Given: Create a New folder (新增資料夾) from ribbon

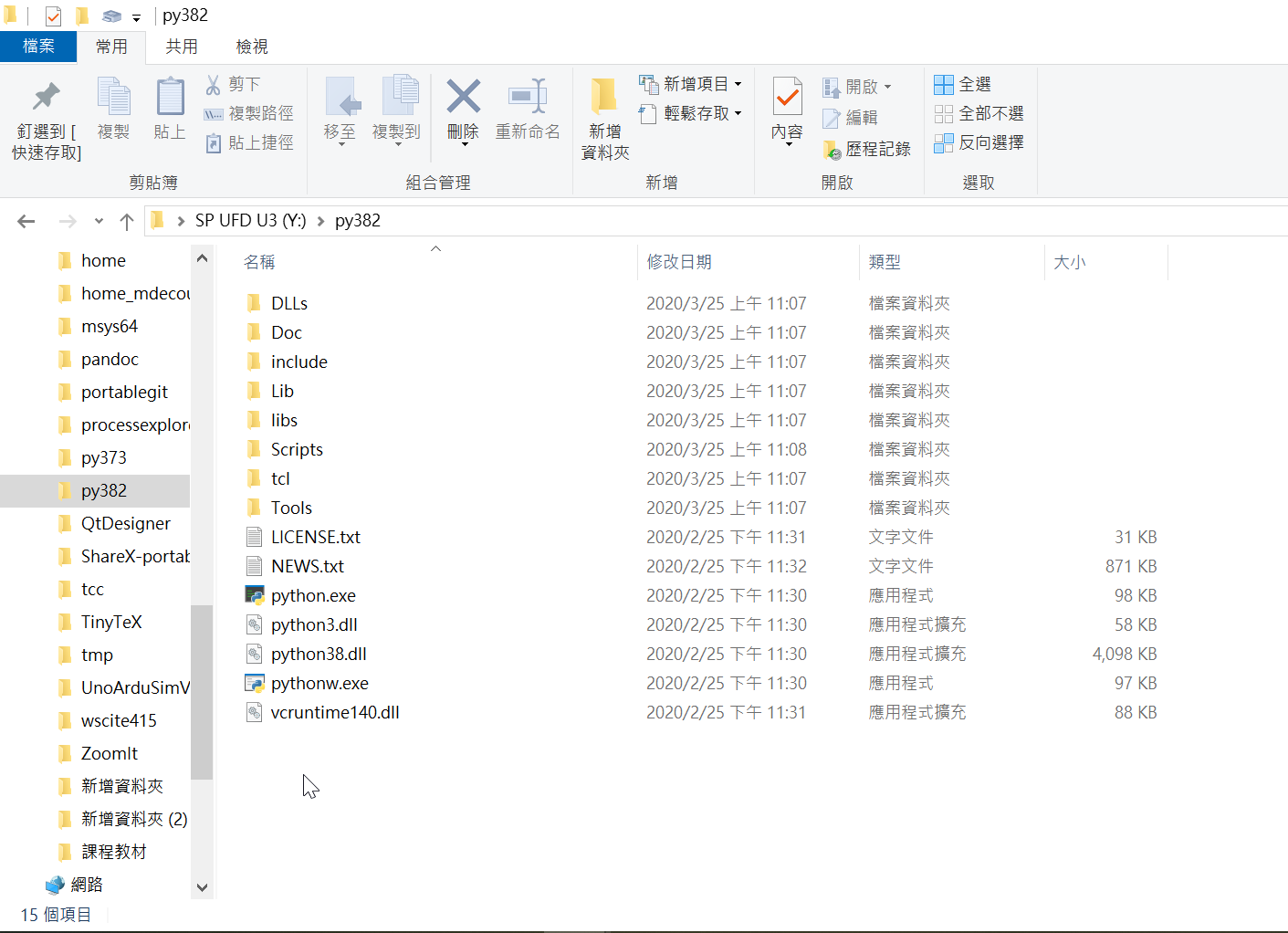Looking at the screenshot, I should click(605, 120).
